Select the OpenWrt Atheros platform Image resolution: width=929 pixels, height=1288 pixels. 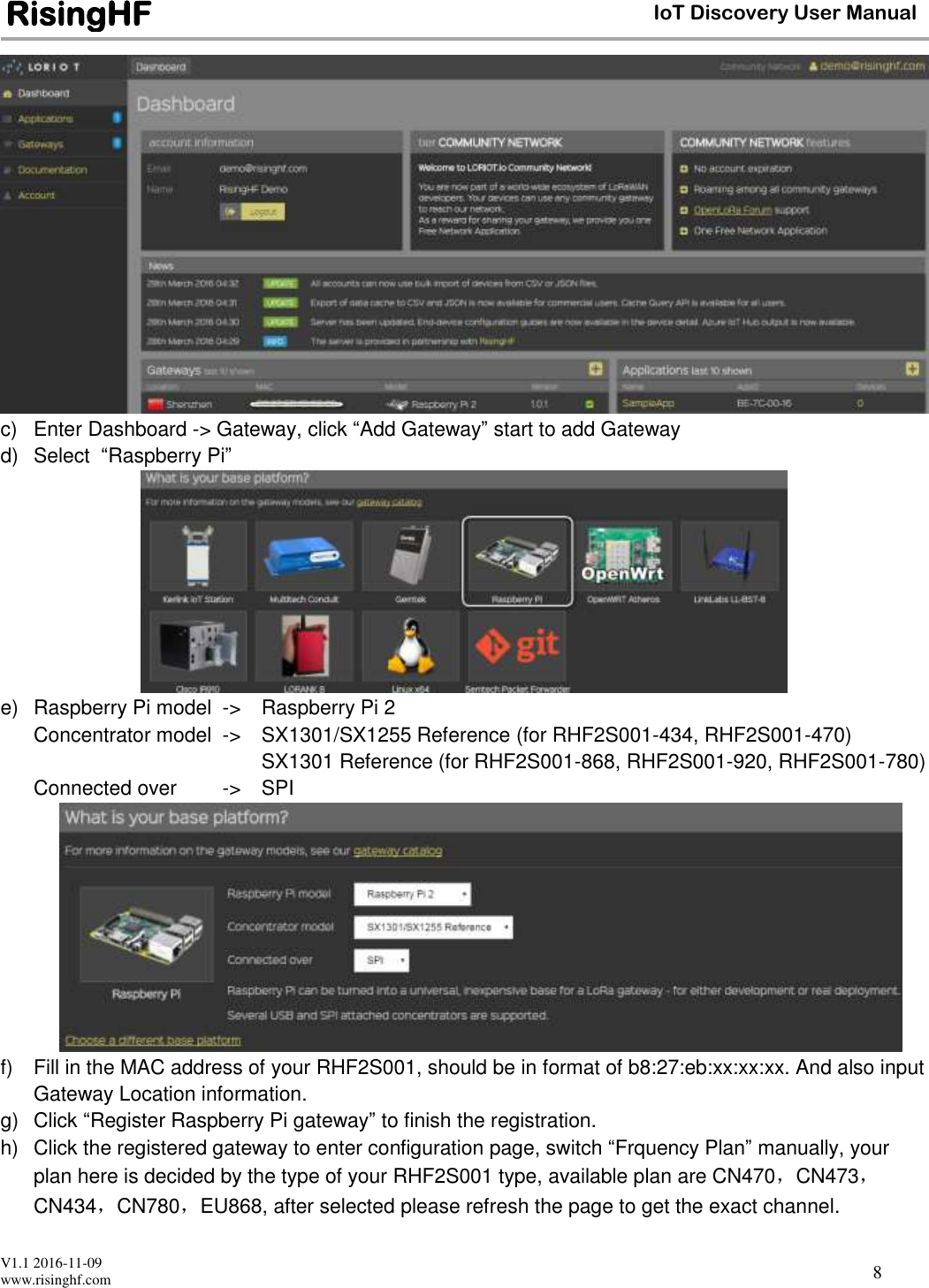(623, 557)
